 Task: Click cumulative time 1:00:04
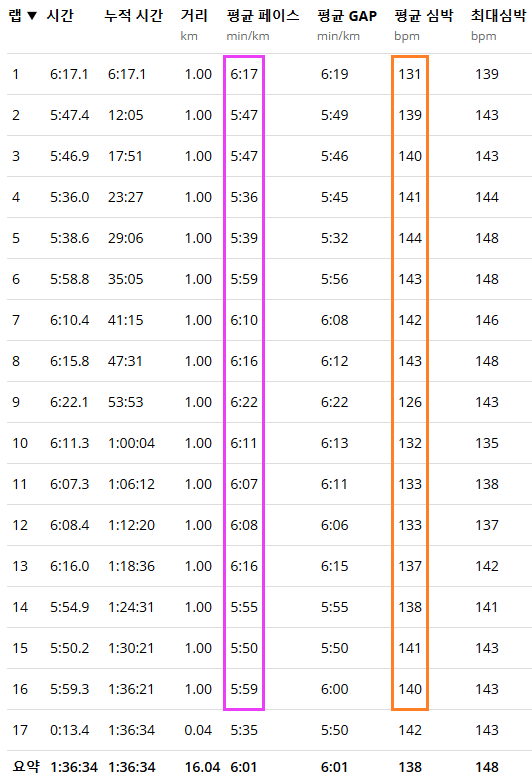click(132, 443)
